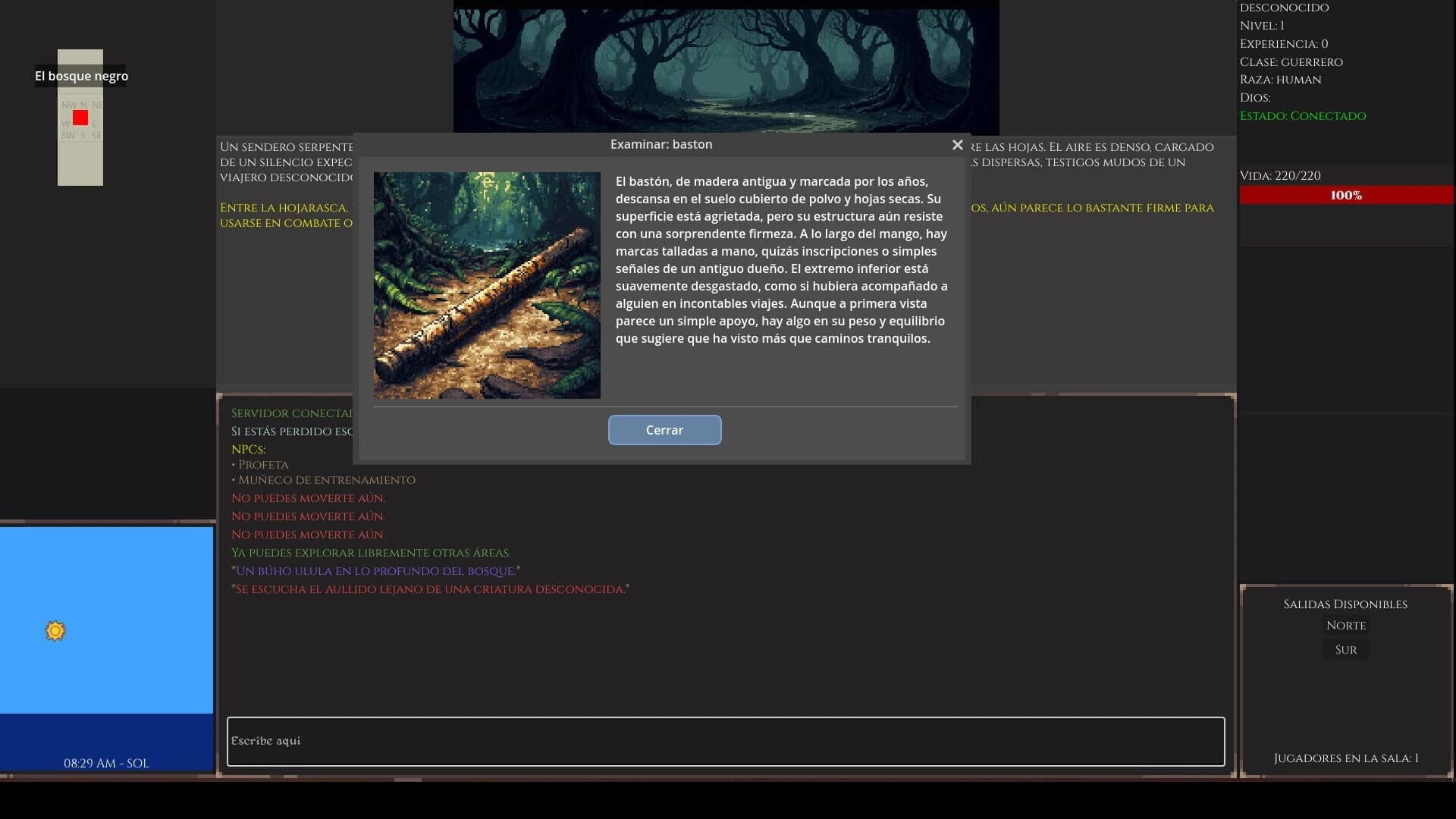This screenshot has height=819, width=1456.
Task: Click the red Vida health bar at 100%
Action: [1345, 195]
